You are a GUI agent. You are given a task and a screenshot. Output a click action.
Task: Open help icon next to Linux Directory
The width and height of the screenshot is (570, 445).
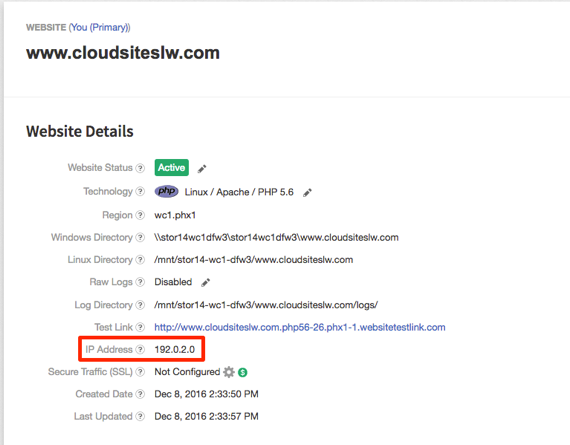[140, 260]
